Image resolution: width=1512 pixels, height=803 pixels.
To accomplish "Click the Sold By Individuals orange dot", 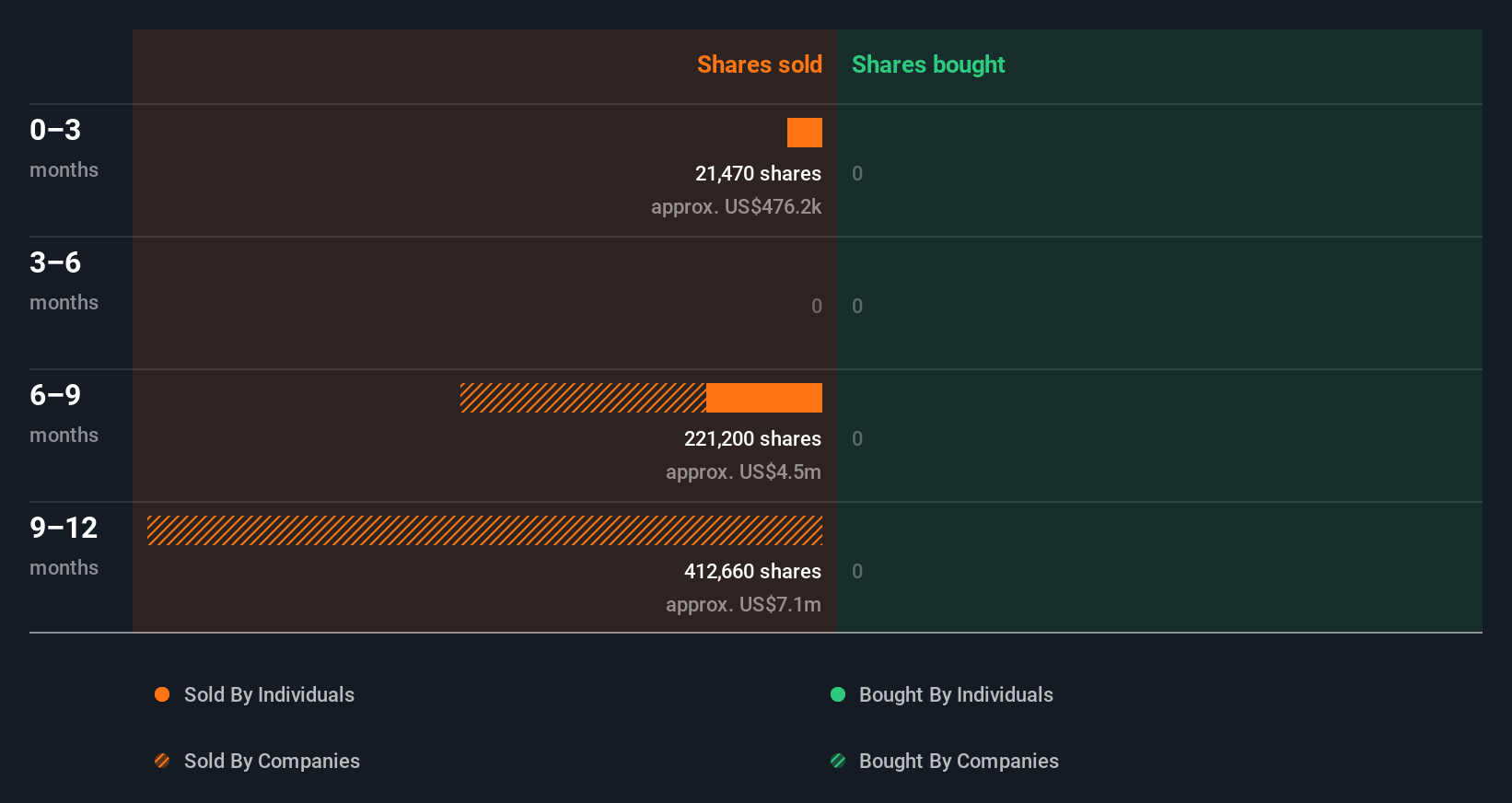I will point(162,694).
